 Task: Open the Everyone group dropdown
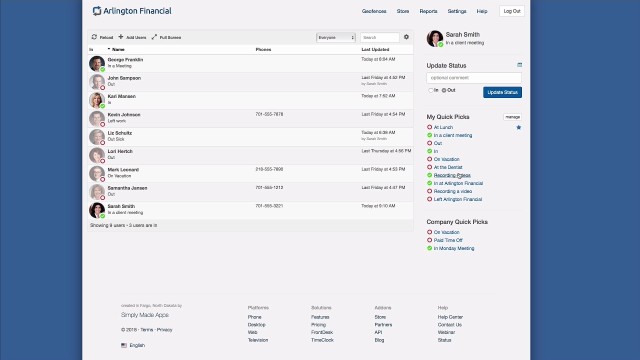(336, 38)
